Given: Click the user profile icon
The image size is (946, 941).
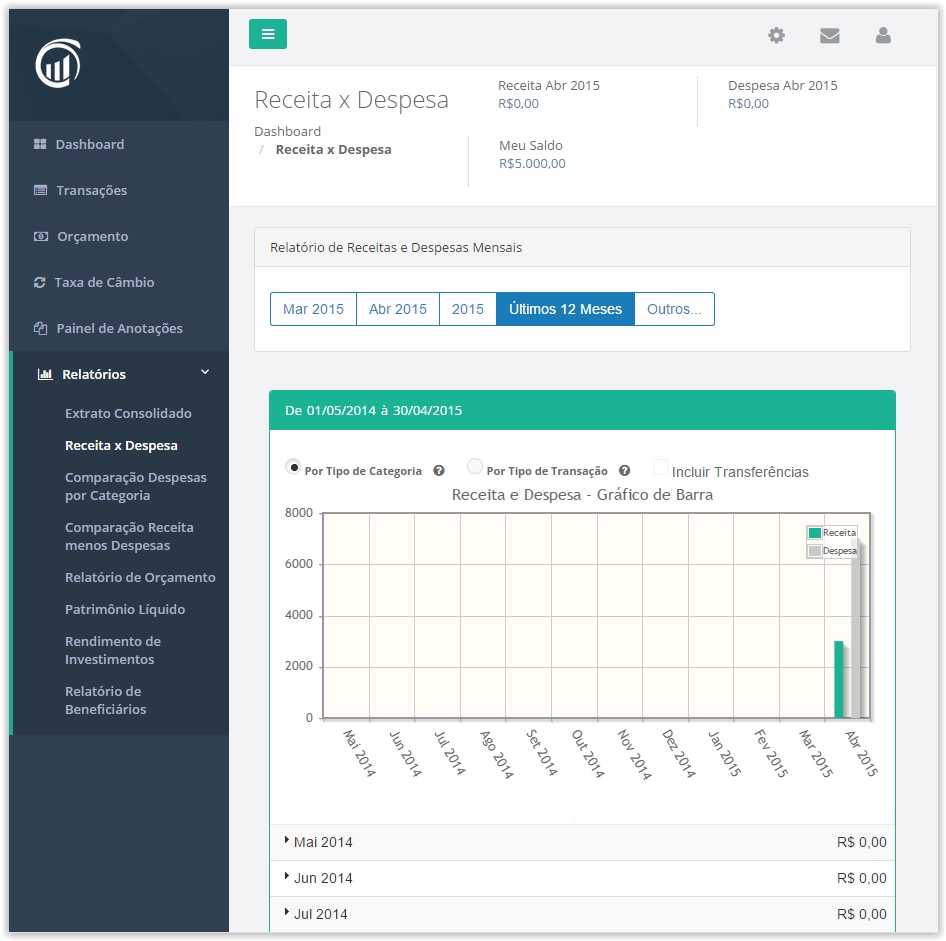Looking at the screenshot, I should tap(882, 35).
